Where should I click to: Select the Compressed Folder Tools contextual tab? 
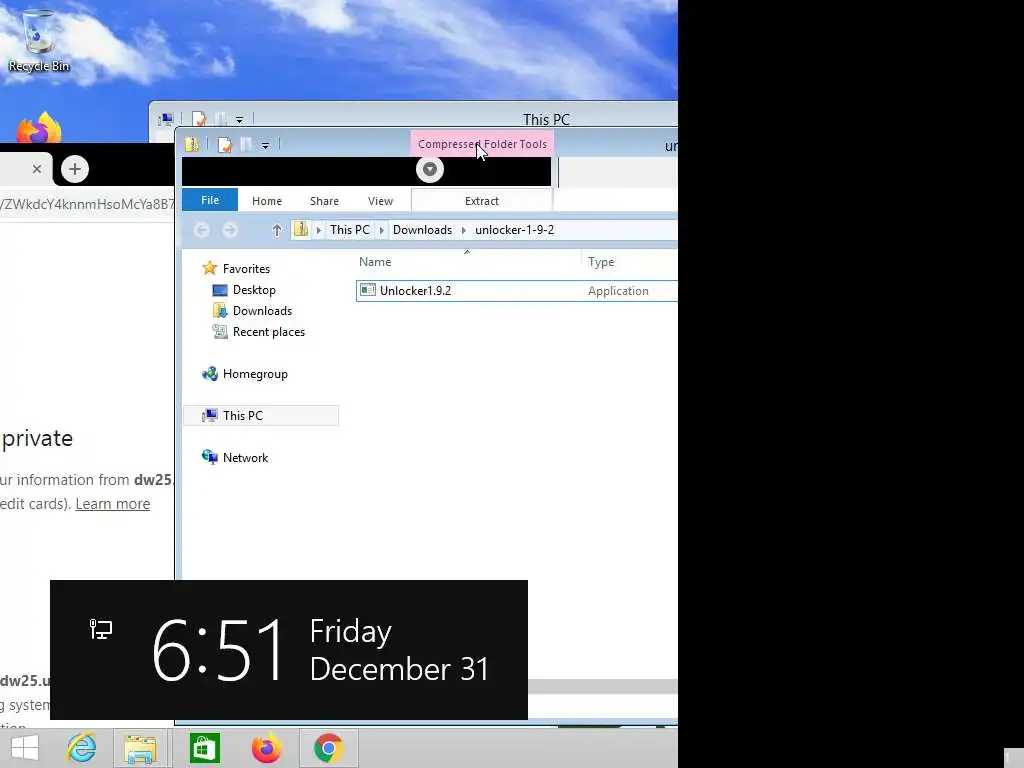tap(482, 144)
